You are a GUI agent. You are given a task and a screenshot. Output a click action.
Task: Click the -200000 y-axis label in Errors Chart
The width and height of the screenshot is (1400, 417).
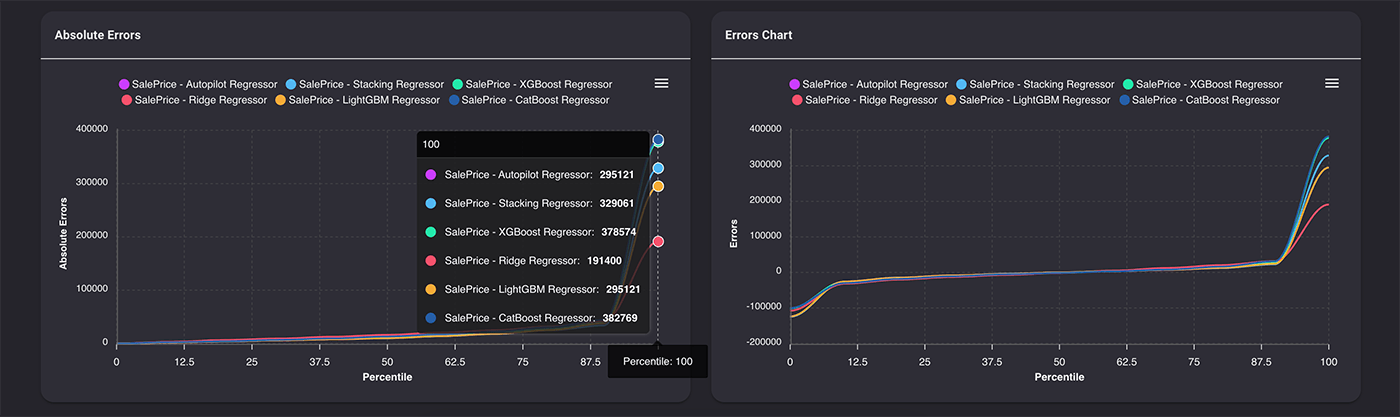pyautogui.click(x=762, y=343)
